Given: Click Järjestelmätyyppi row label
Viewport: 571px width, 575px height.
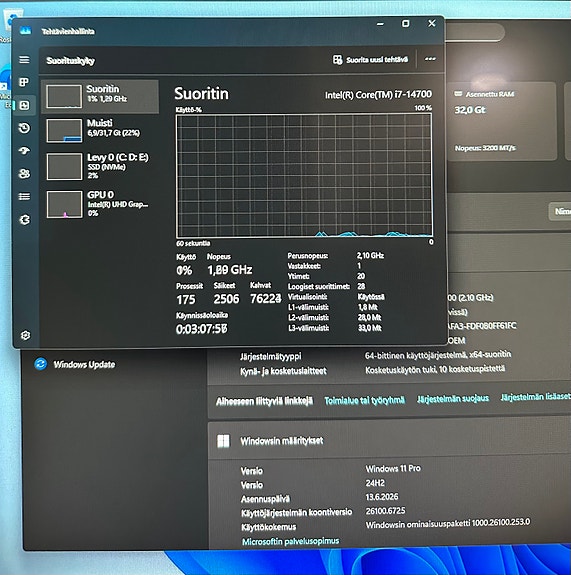Looking at the screenshot, I should (x=271, y=356).
